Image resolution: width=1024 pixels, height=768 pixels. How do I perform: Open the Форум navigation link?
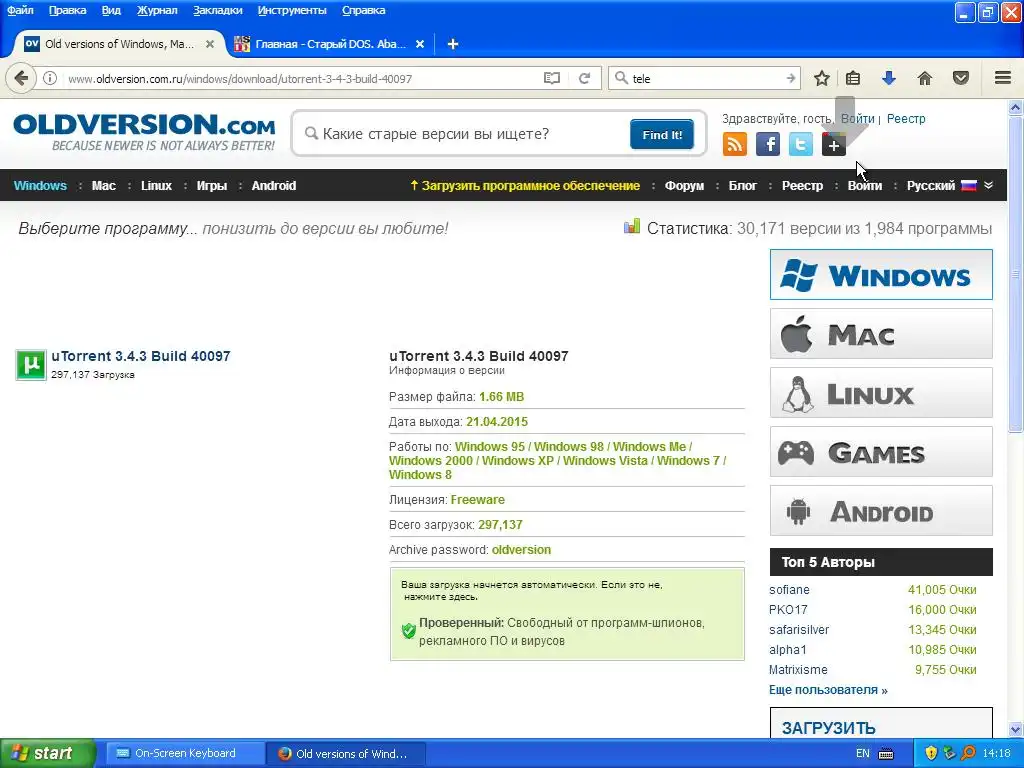tap(684, 185)
